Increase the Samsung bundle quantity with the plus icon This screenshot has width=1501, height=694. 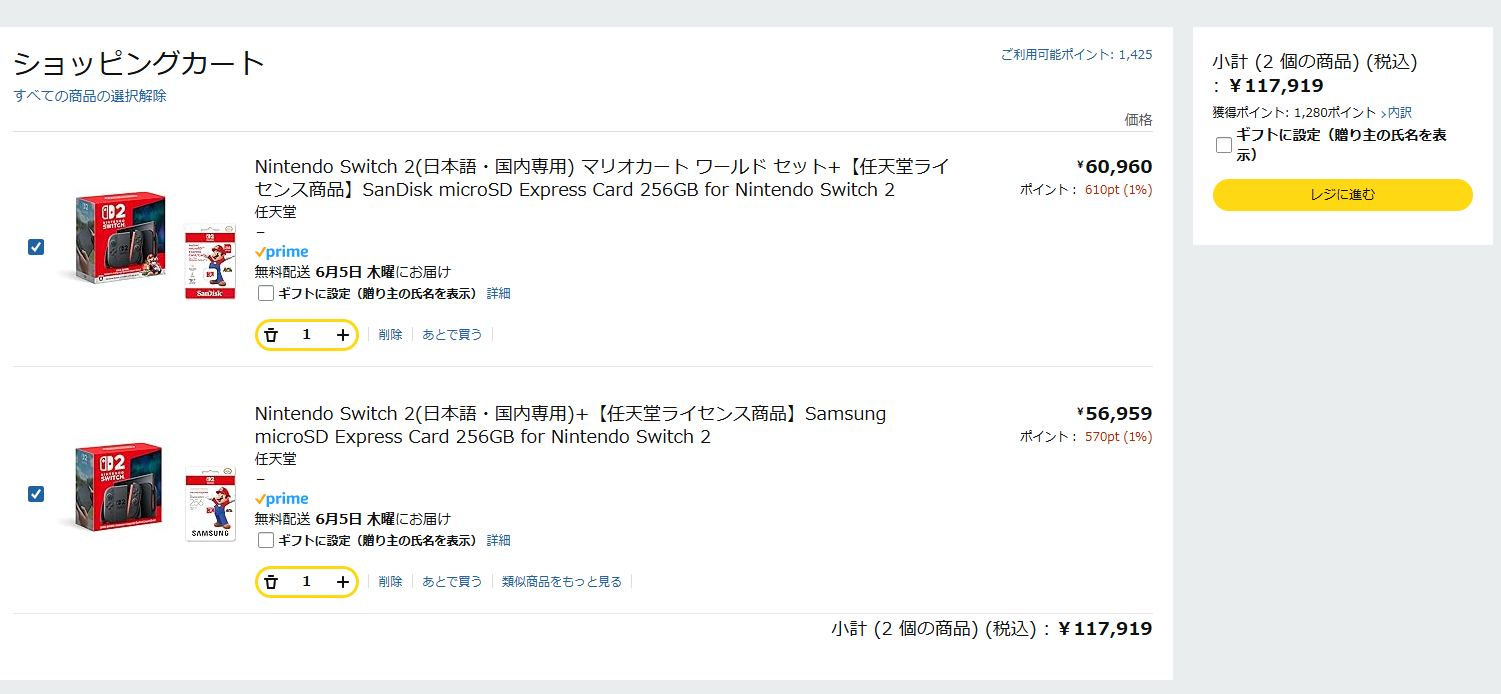click(x=343, y=582)
